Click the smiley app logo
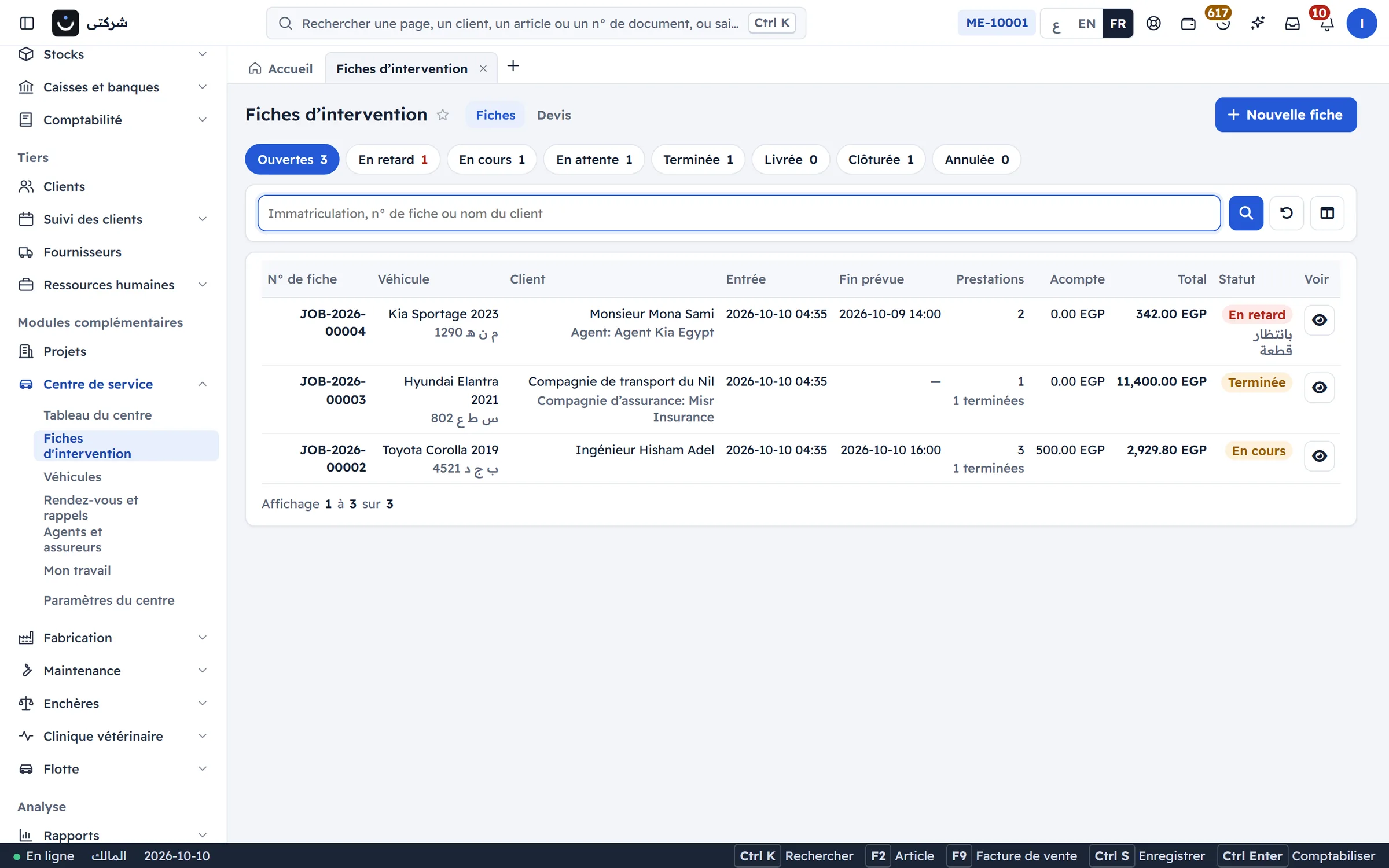The height and width of the screenshot is (868, 1389). pyautogui.click(x=65, y=23)
